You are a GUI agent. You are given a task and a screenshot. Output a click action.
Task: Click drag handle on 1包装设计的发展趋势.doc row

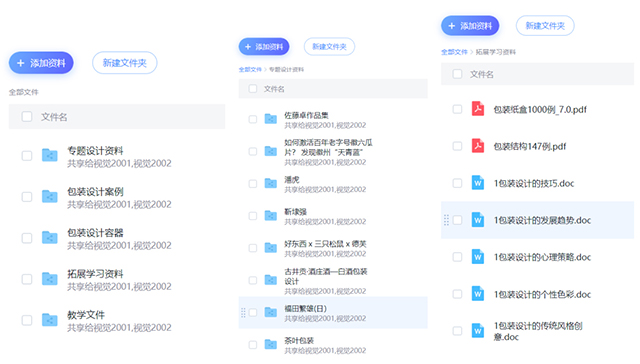pyautogui.click(x=446, y=220)
